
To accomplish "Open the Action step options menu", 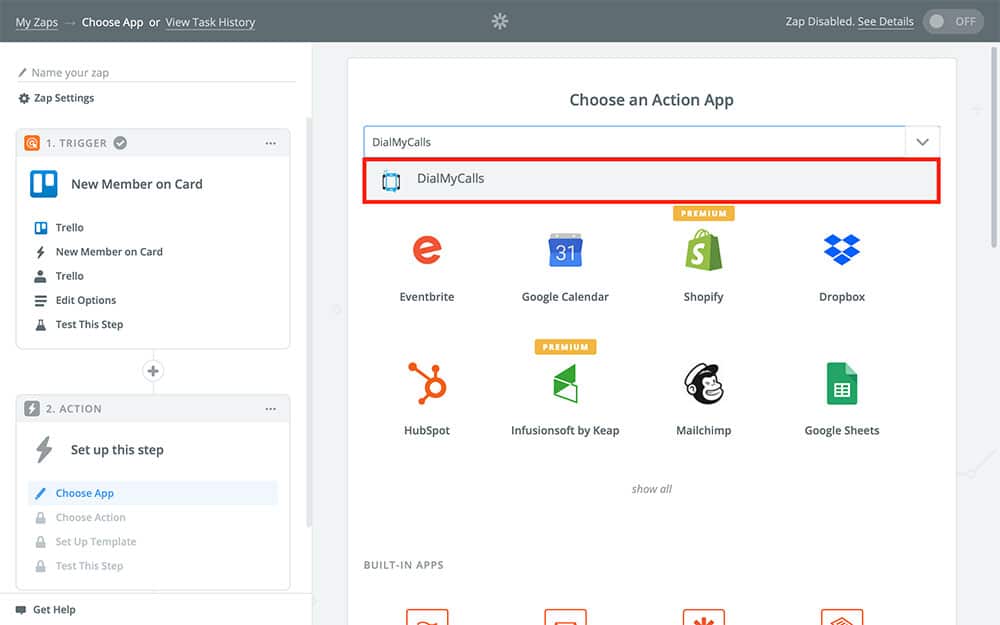I will pyautogui.click(x=270, y=409).
